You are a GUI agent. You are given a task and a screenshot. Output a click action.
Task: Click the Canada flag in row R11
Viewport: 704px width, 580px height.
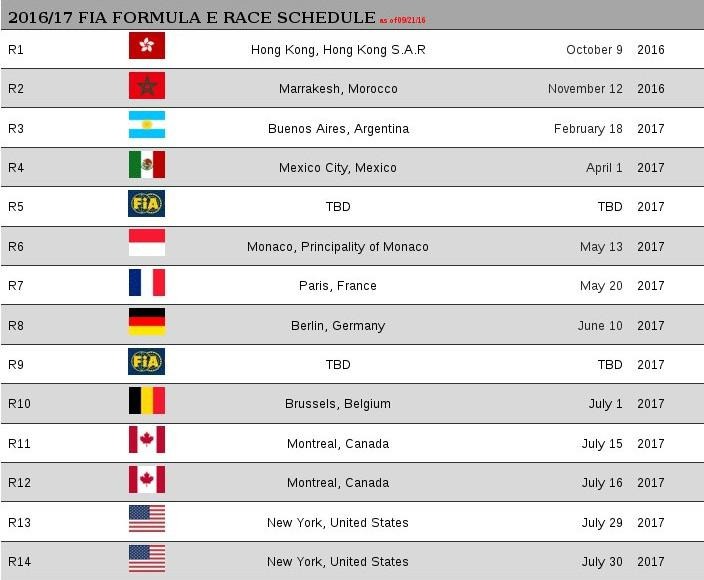(147, 439)
